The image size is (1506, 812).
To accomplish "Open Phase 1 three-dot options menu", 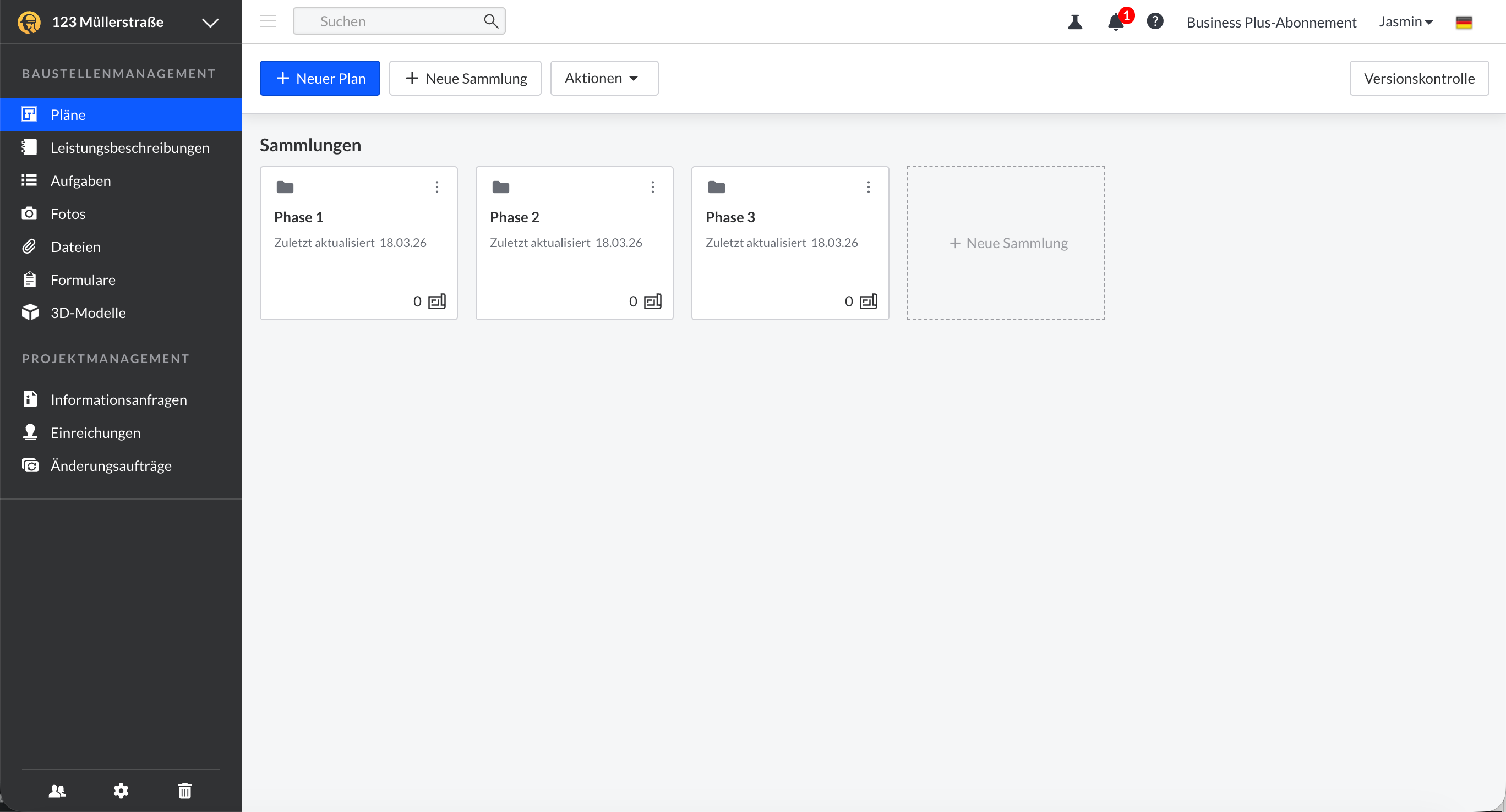I will (436, 187).
